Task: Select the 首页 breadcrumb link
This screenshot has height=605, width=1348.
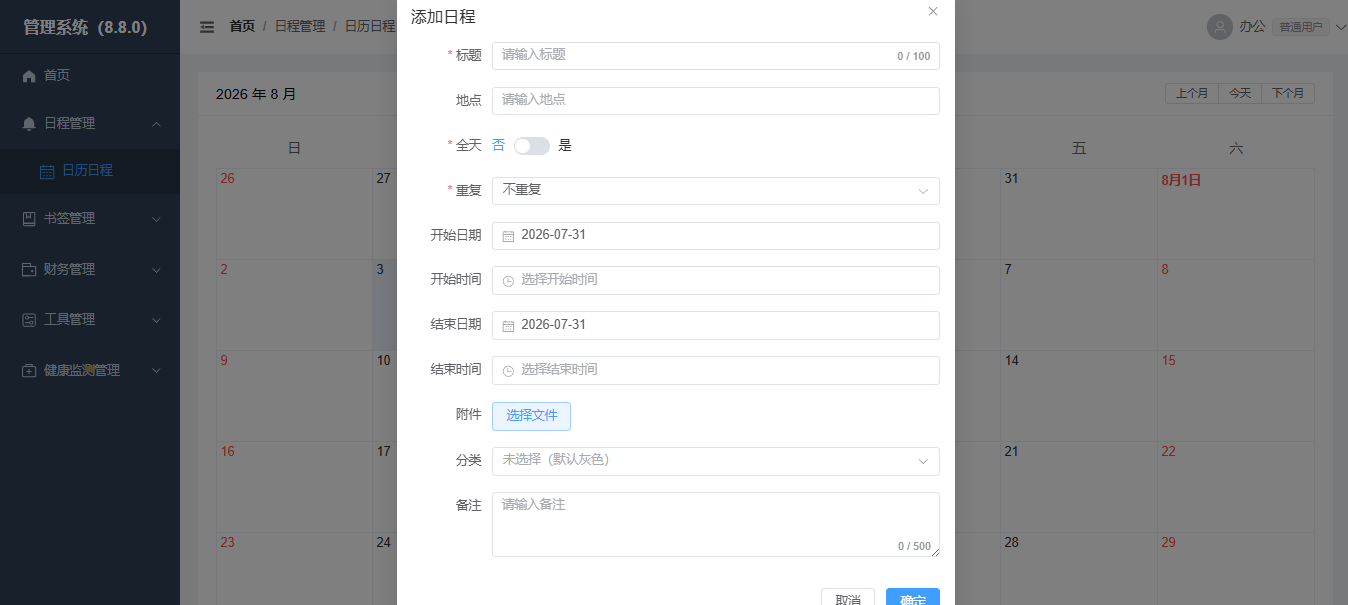Action: tap(242, 27)
